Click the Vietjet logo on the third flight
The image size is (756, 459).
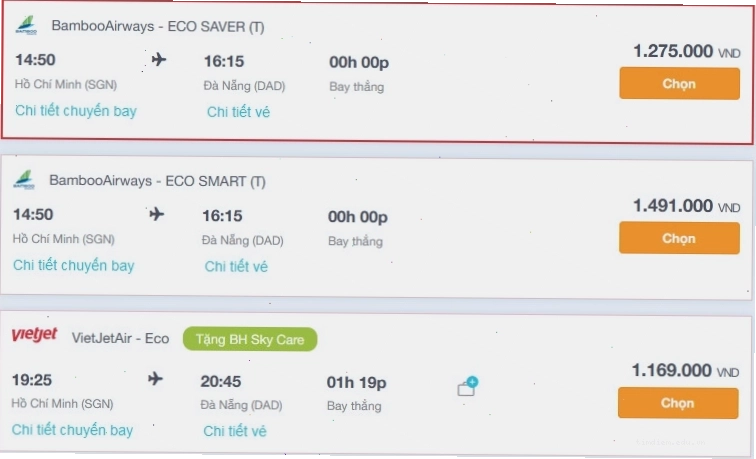[34, 334]
